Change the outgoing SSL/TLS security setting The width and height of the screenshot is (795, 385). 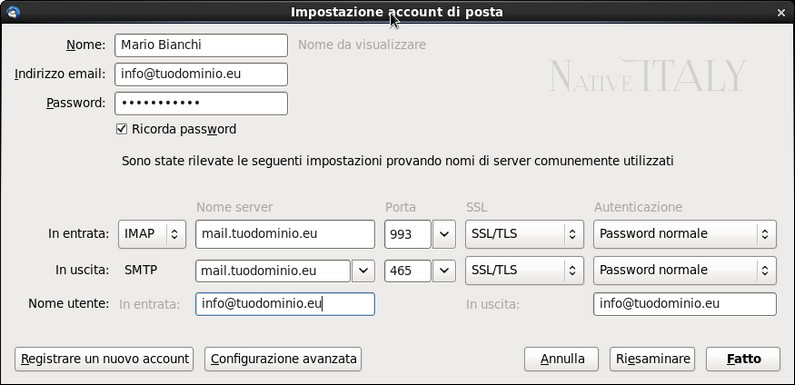tap(524, 270)
